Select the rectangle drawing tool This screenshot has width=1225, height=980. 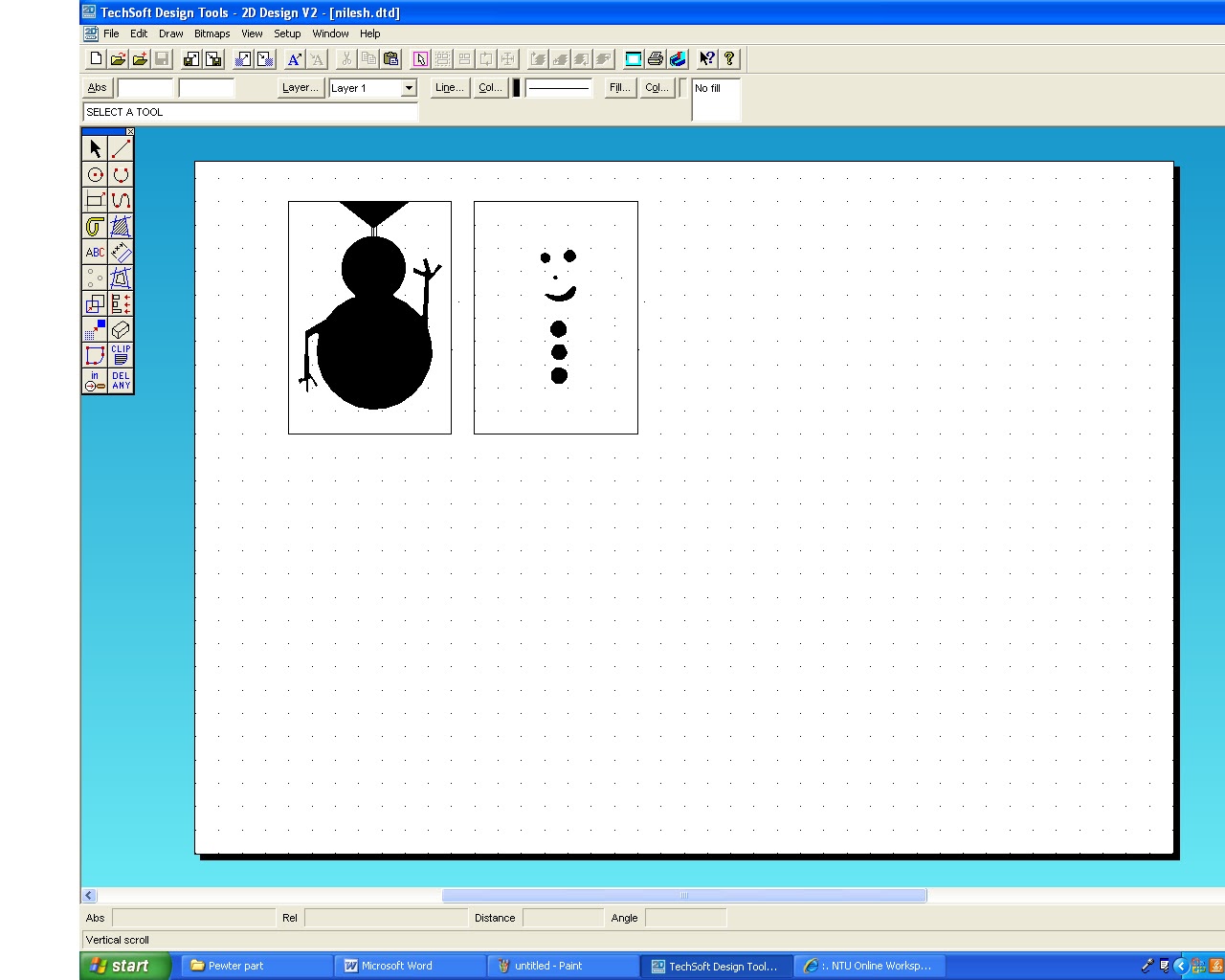(95, 200)
